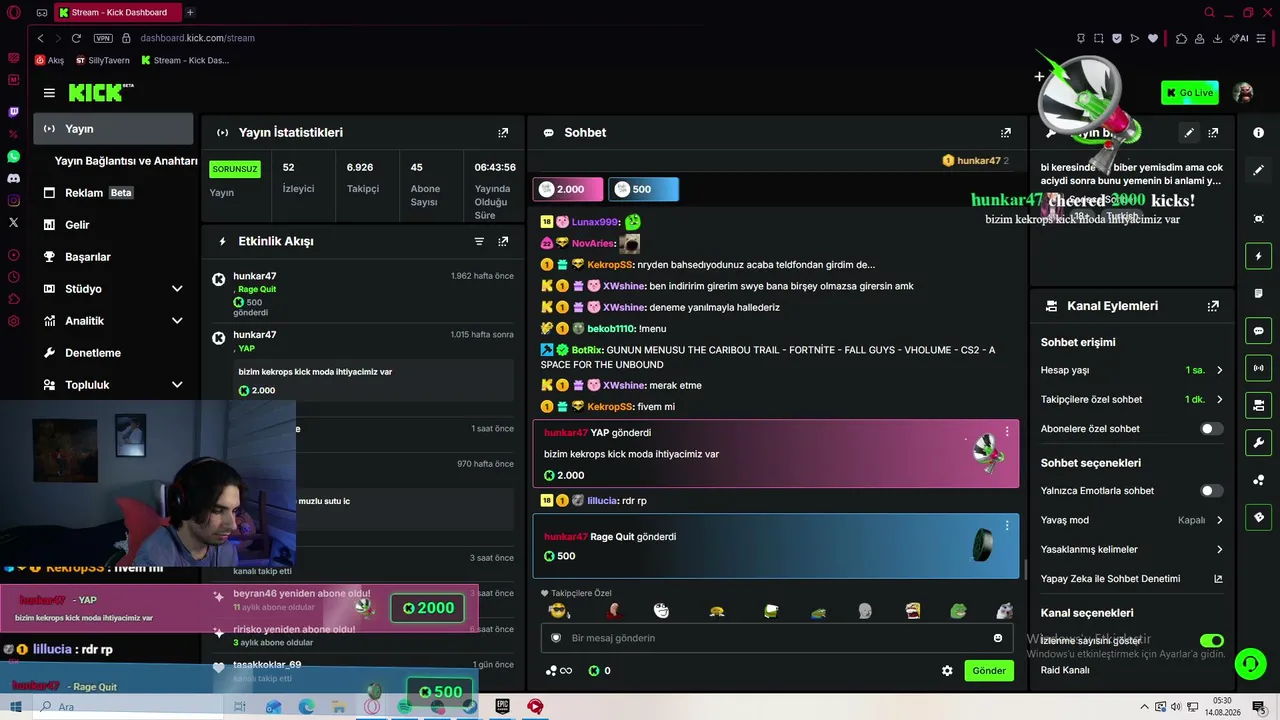This screenshot has width=1280, height=720.
Task: Open the emoji picker in chat input
Action: pyautogui.click(x=998, y=638)
